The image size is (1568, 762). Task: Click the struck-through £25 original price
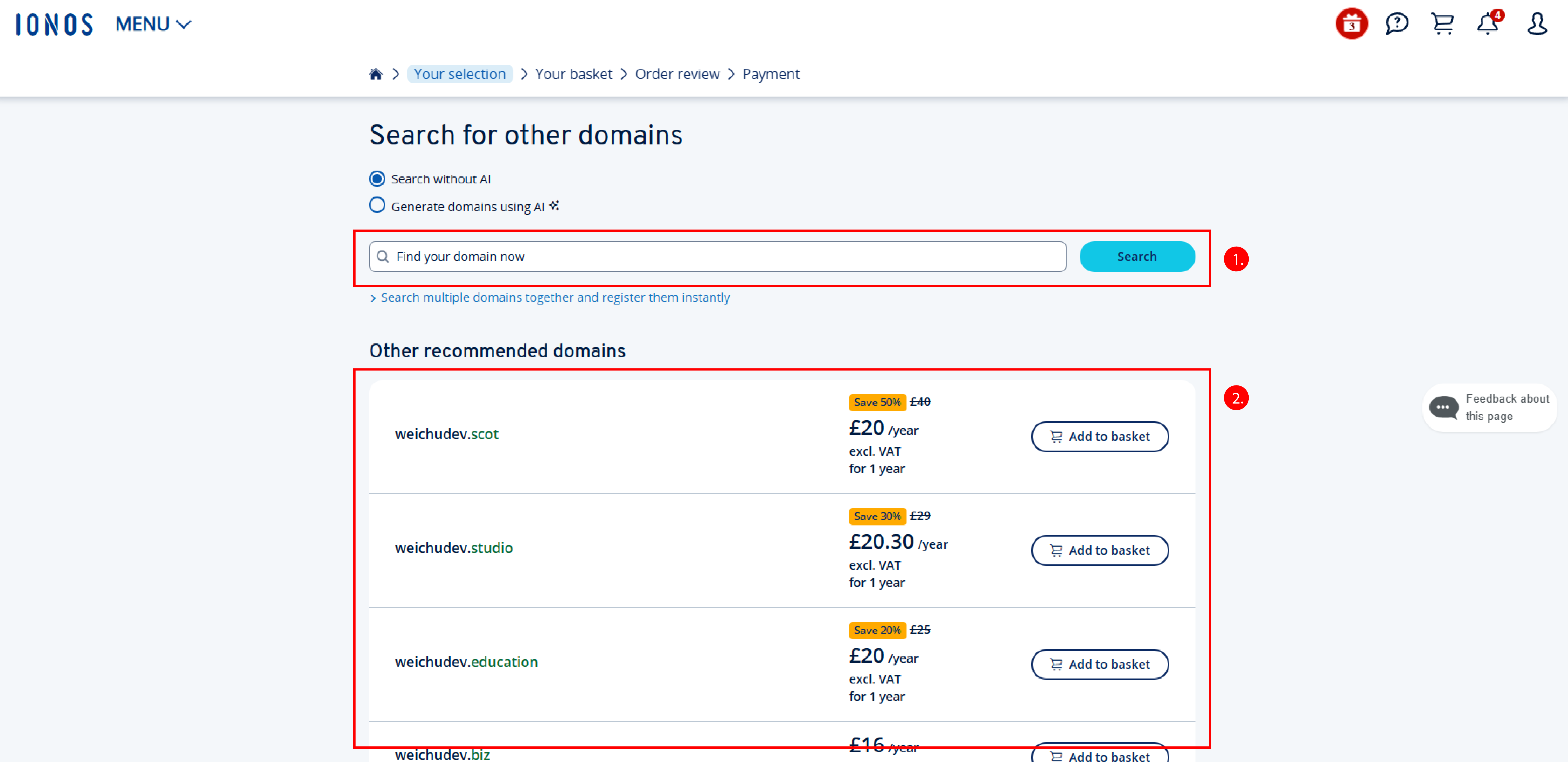(x=920, y=630)
